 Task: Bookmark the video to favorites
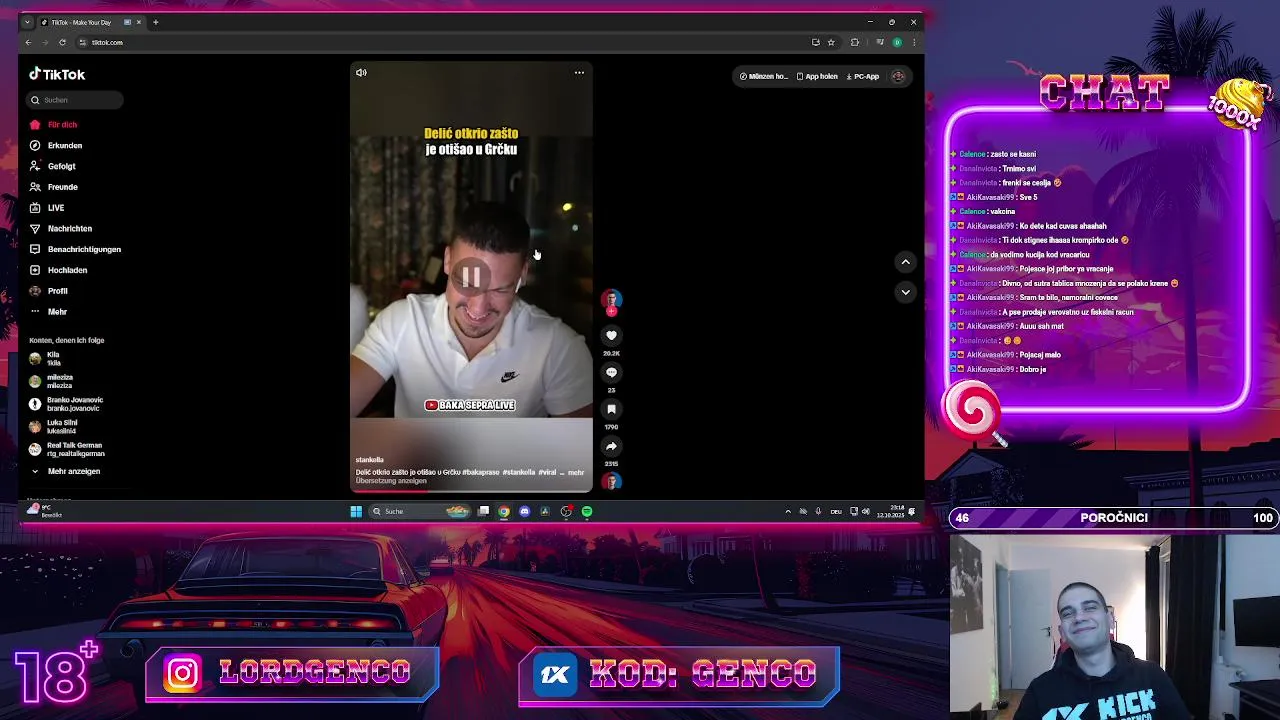click(x=611, y=409)
